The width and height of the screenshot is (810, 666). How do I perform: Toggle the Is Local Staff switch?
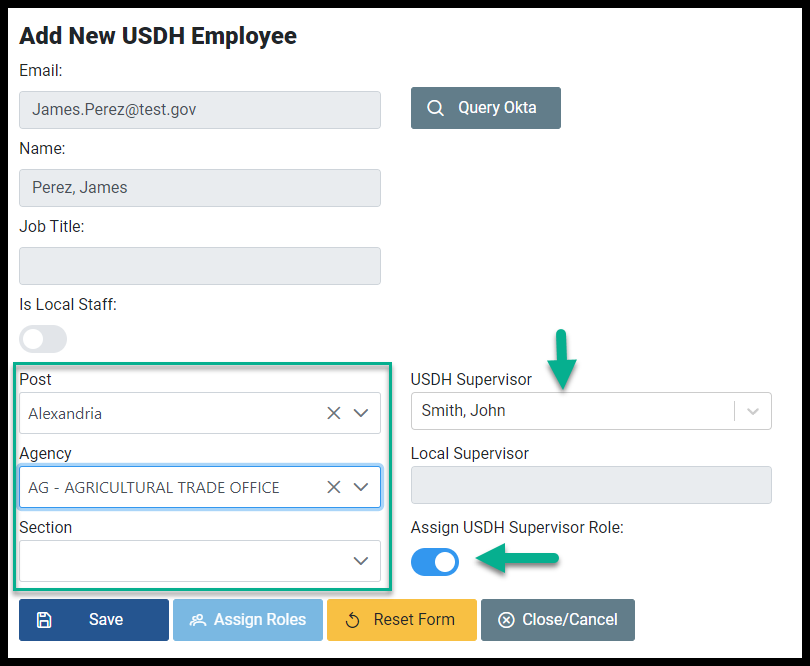pyautogui.click(x=43, y=339)
